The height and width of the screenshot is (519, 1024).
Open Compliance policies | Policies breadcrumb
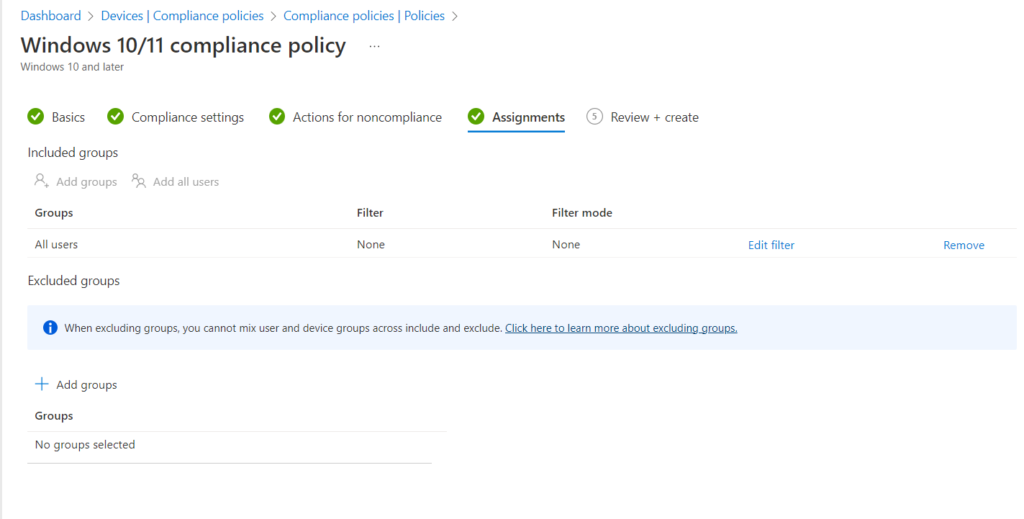pos(364,16)
